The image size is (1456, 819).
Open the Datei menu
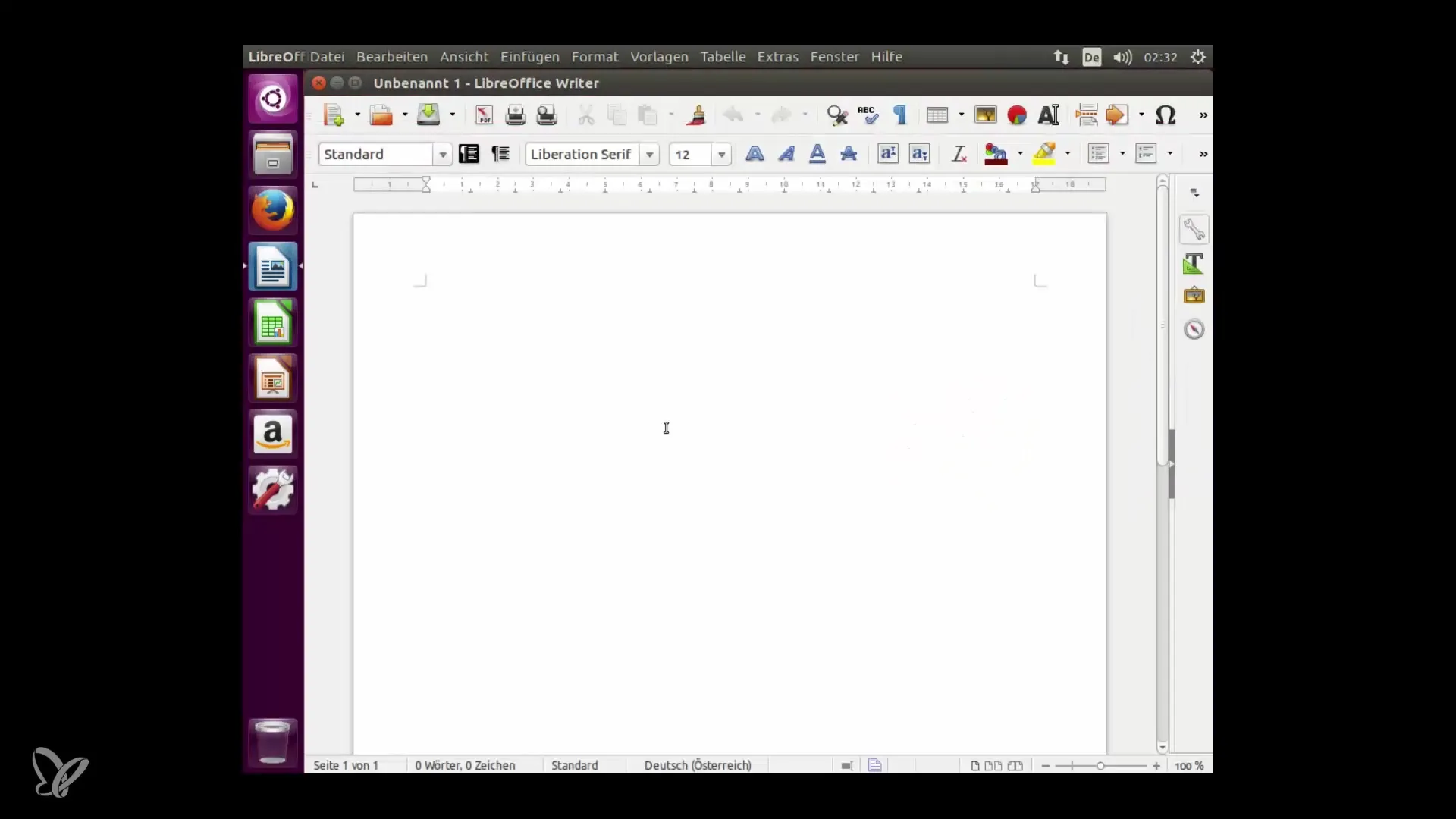(327, 57)
